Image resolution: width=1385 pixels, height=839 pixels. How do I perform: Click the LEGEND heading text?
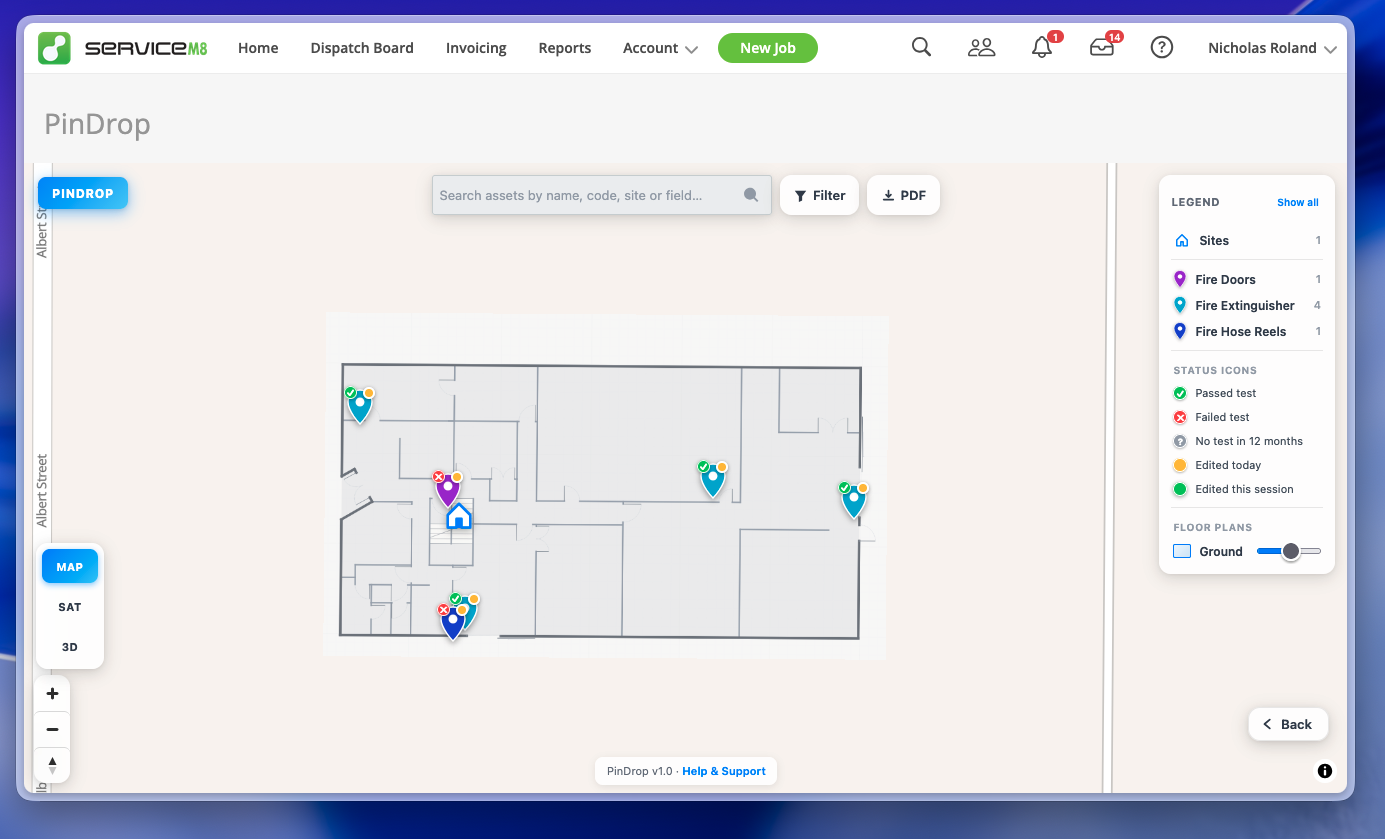[x=1195, y=202]
